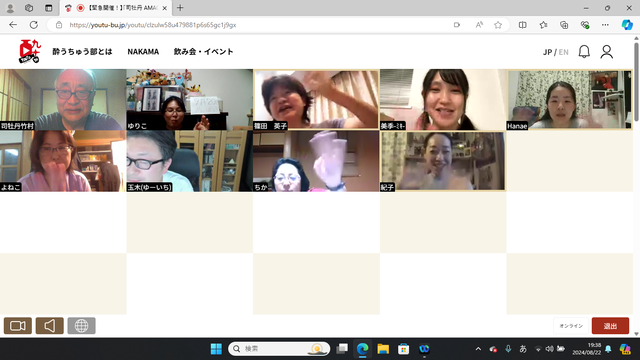640x360 pixels.
Task: Open 飲み会・イベント menu item
Action: (203, 51)
